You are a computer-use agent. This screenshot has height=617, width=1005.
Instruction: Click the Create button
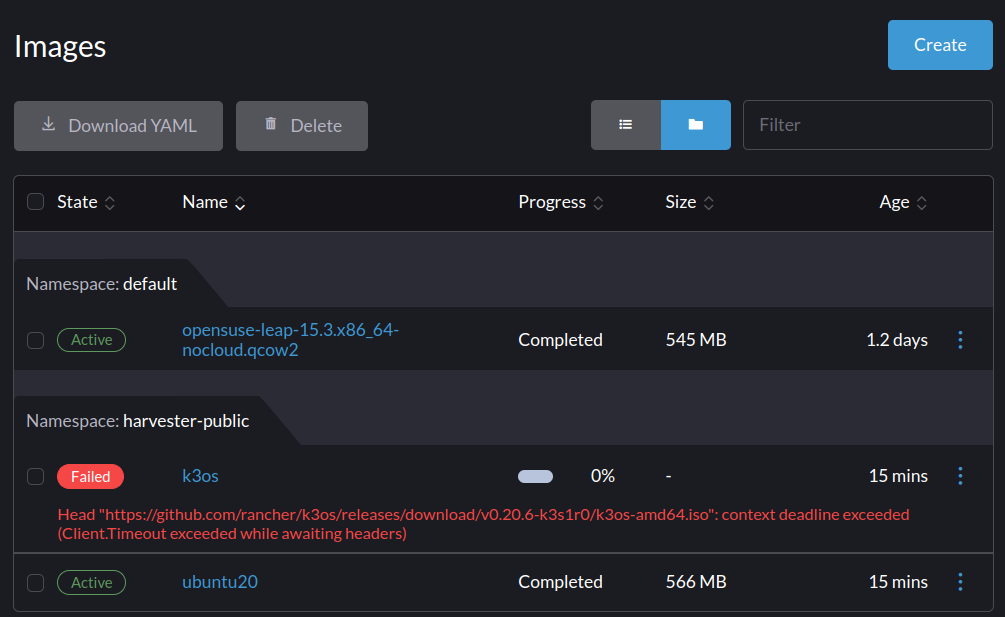[x=939, y=44]
